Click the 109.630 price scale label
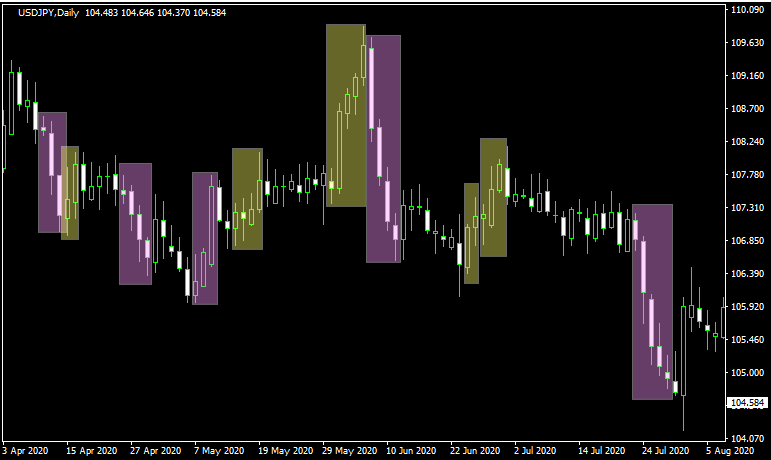Image resolution: width=771 pixels, height=460 pixels. pyautogui.click(x=747, y=43)
